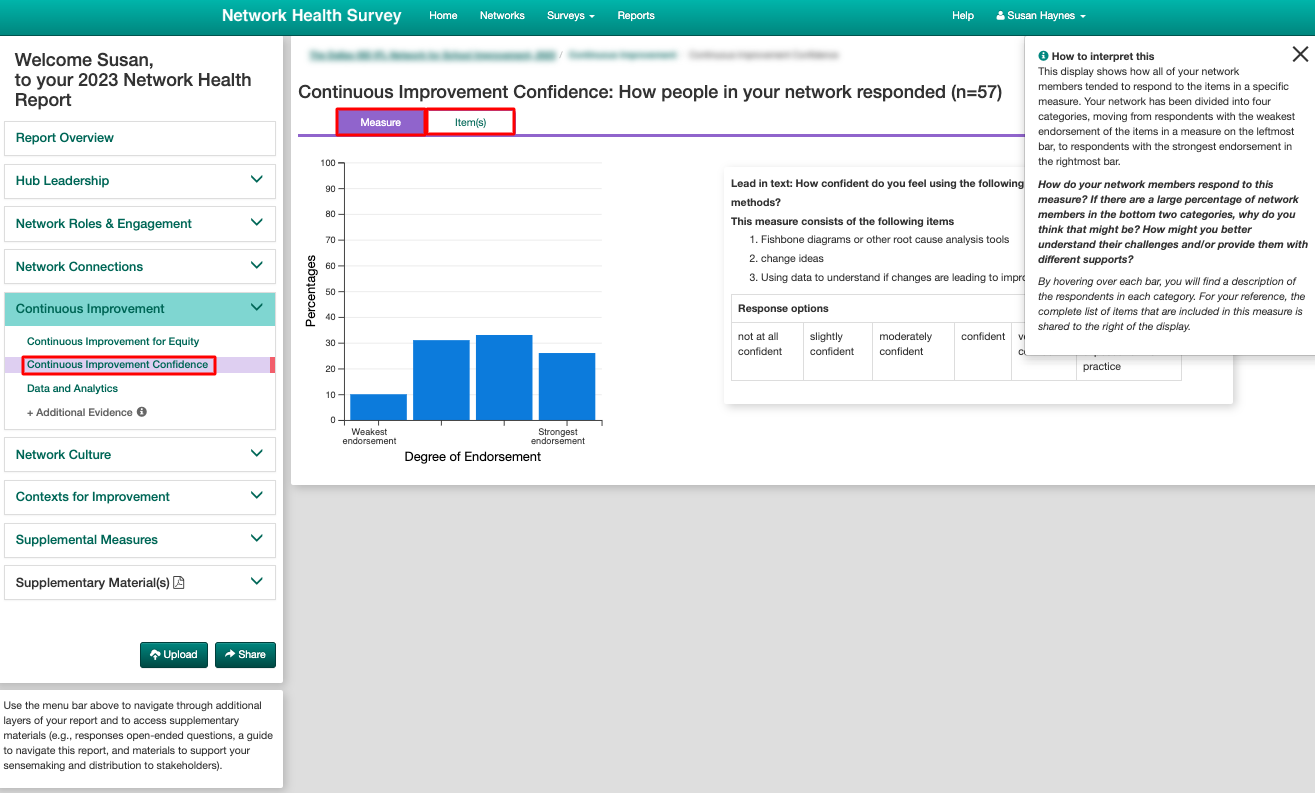This screenshot has height=793, width=1315.
Task: Open the Help link in the navbar
Action: click(x=963, y=16)
